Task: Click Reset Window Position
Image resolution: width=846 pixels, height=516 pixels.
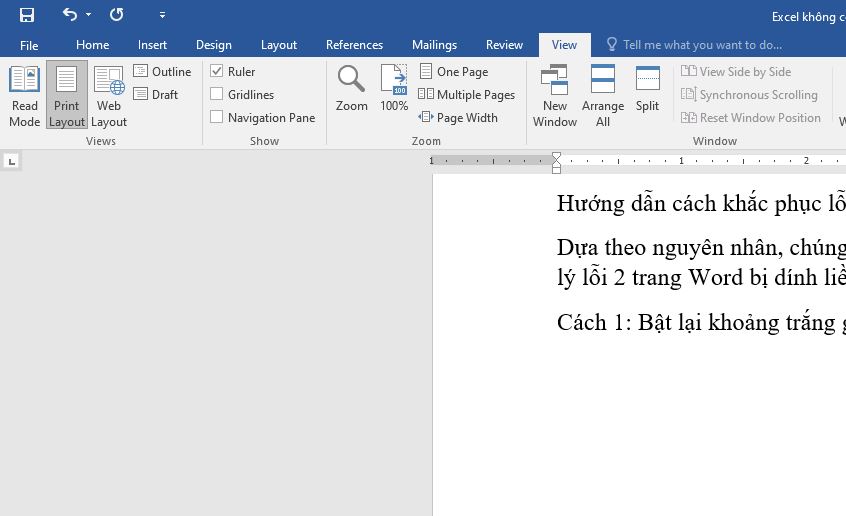Action: [751, 118]
